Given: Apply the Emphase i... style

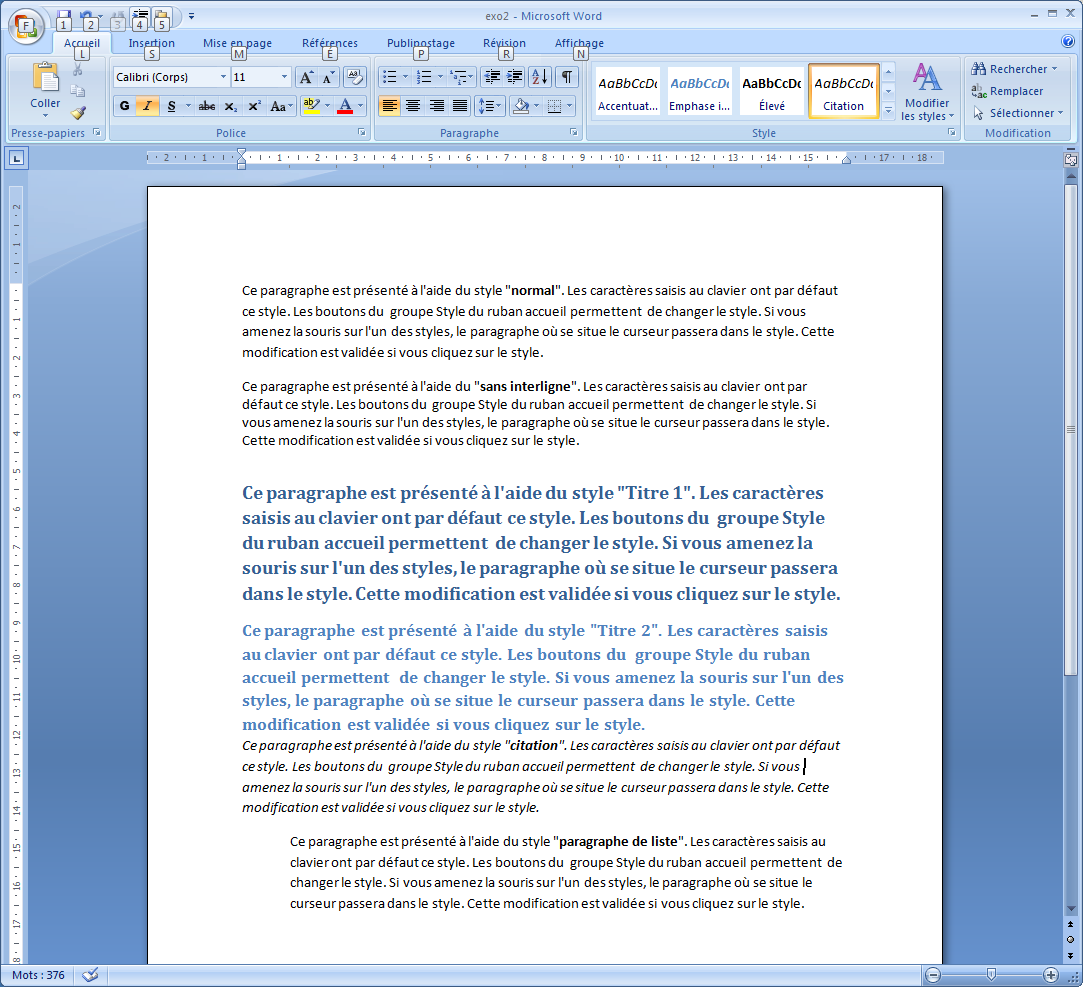Looking at the screenshot, I should [699, 91].
